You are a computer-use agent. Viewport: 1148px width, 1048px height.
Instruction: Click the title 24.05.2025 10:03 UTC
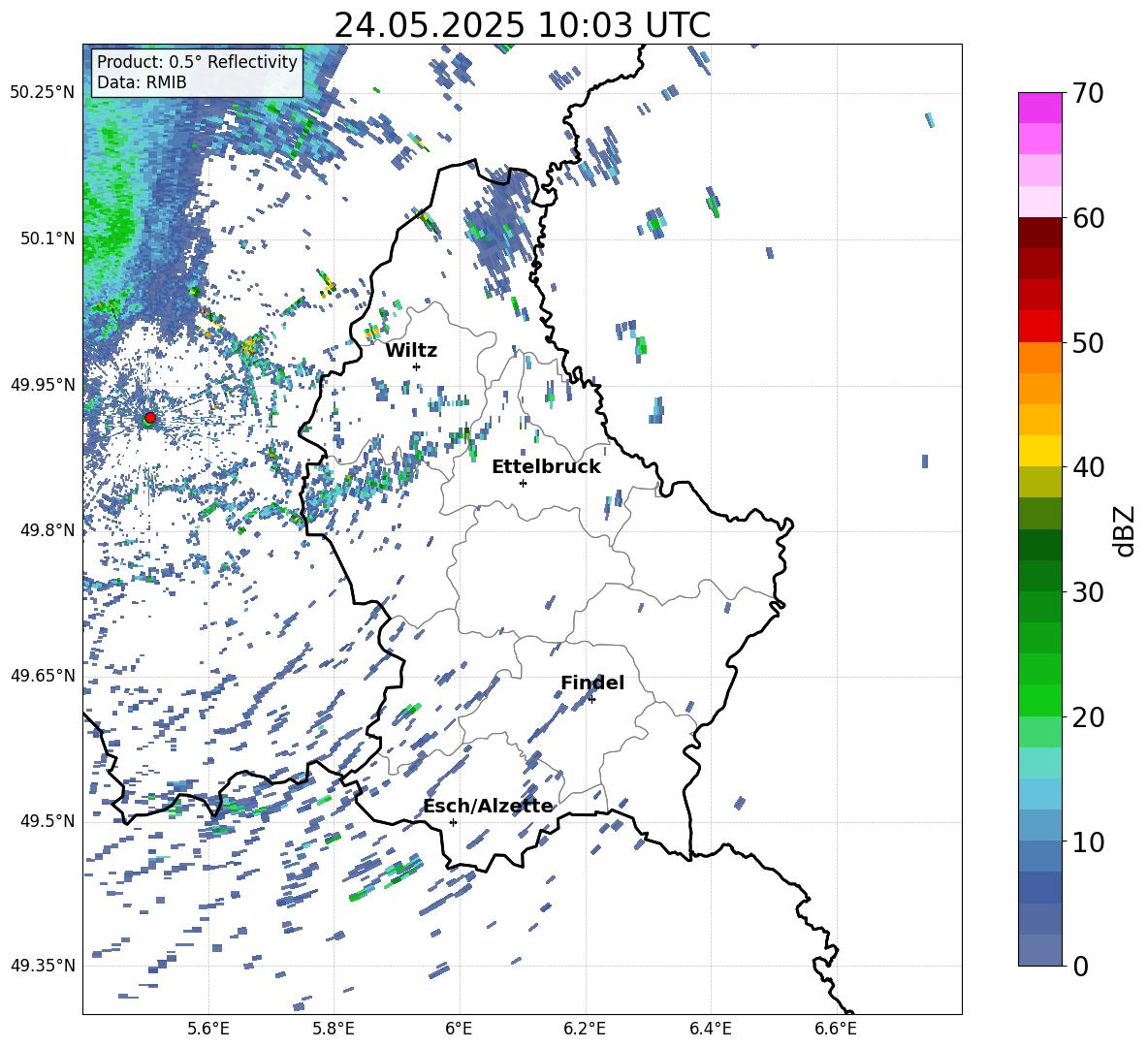point(522,25)
